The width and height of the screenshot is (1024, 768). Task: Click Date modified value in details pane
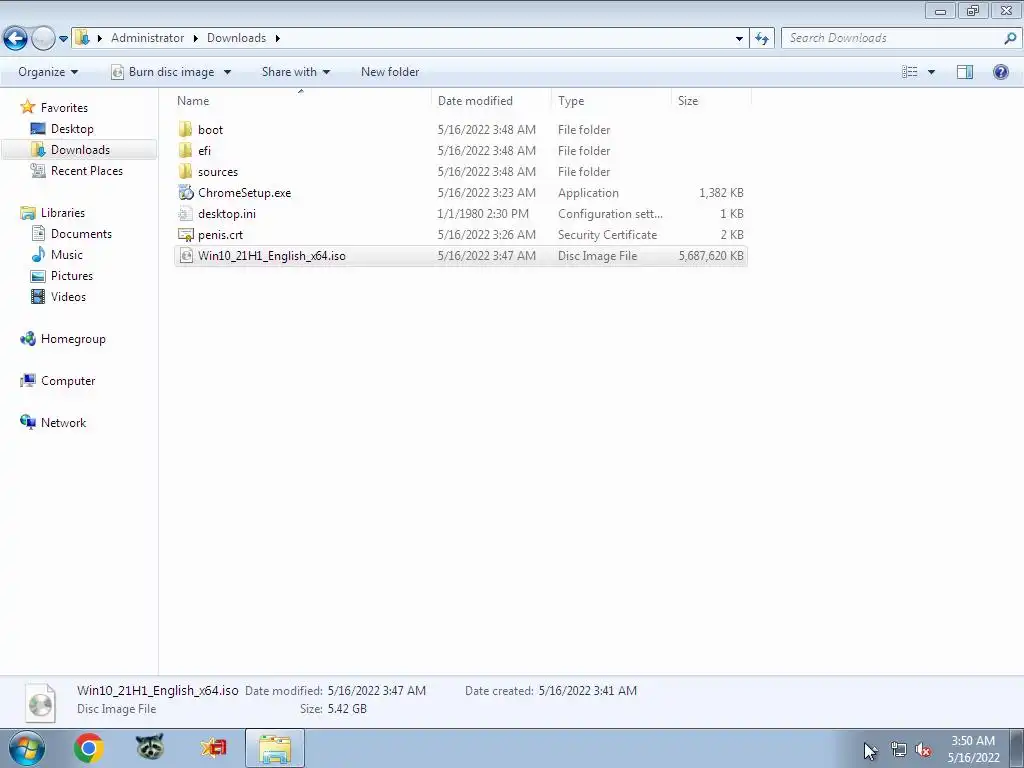(376, 690)
